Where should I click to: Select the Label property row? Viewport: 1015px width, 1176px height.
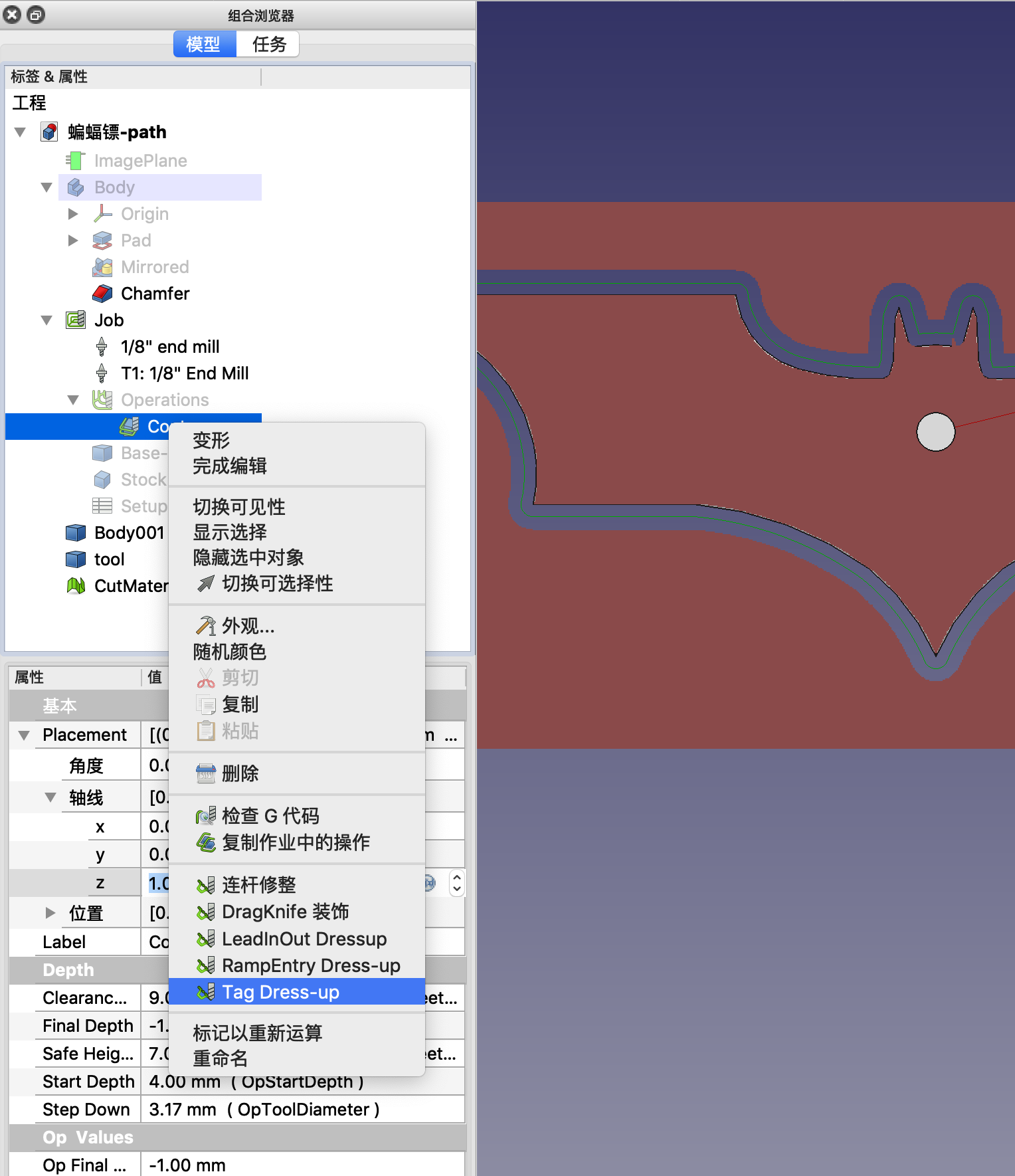237,942
